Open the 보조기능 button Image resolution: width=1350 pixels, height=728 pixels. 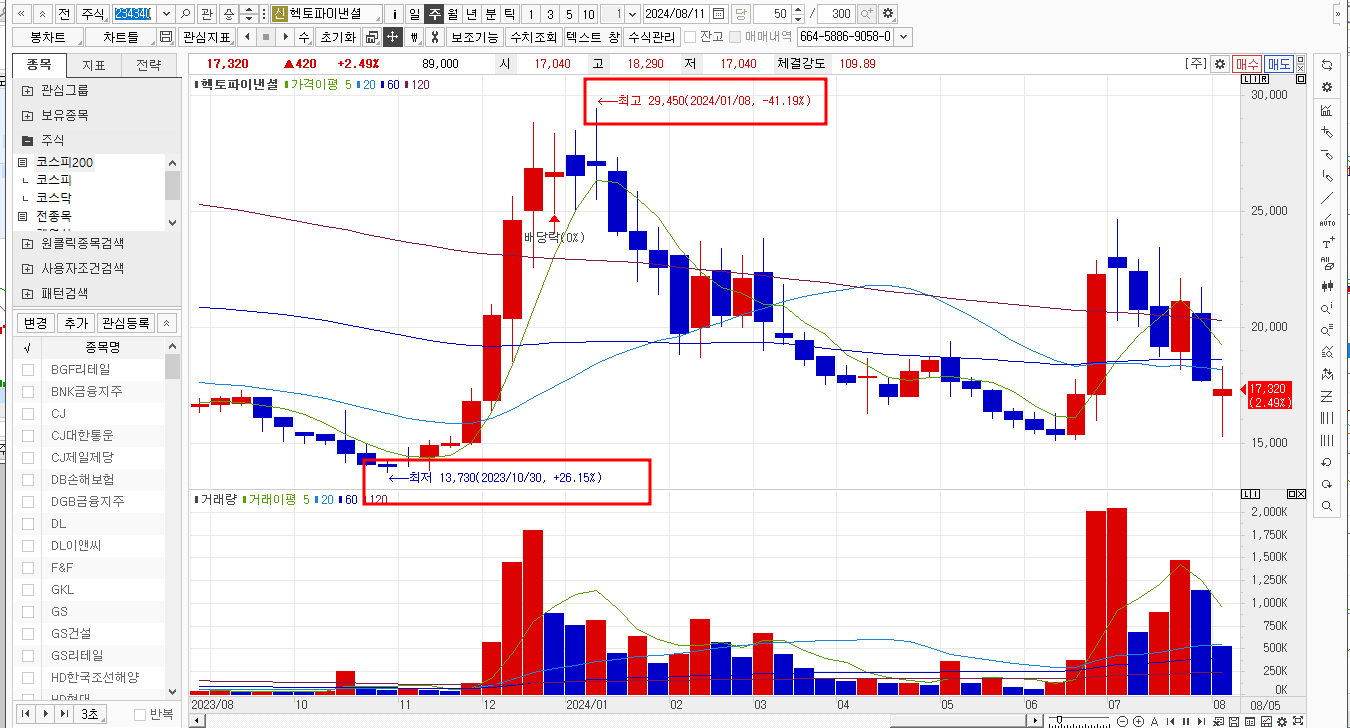pyautogui.click(x=474, y=37)
